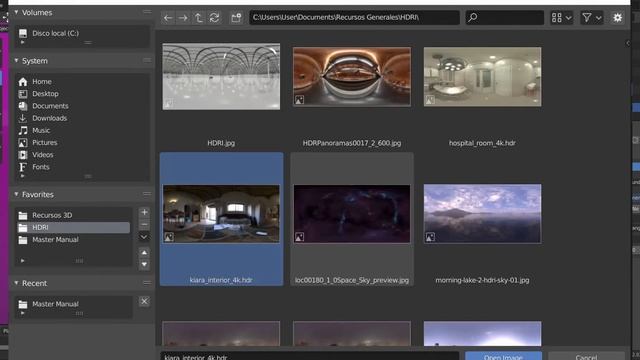The height and width of the screenshot is (360, 640).
Task: Select hospital_room_4k.hdr thumbnail
Action: 482,77
